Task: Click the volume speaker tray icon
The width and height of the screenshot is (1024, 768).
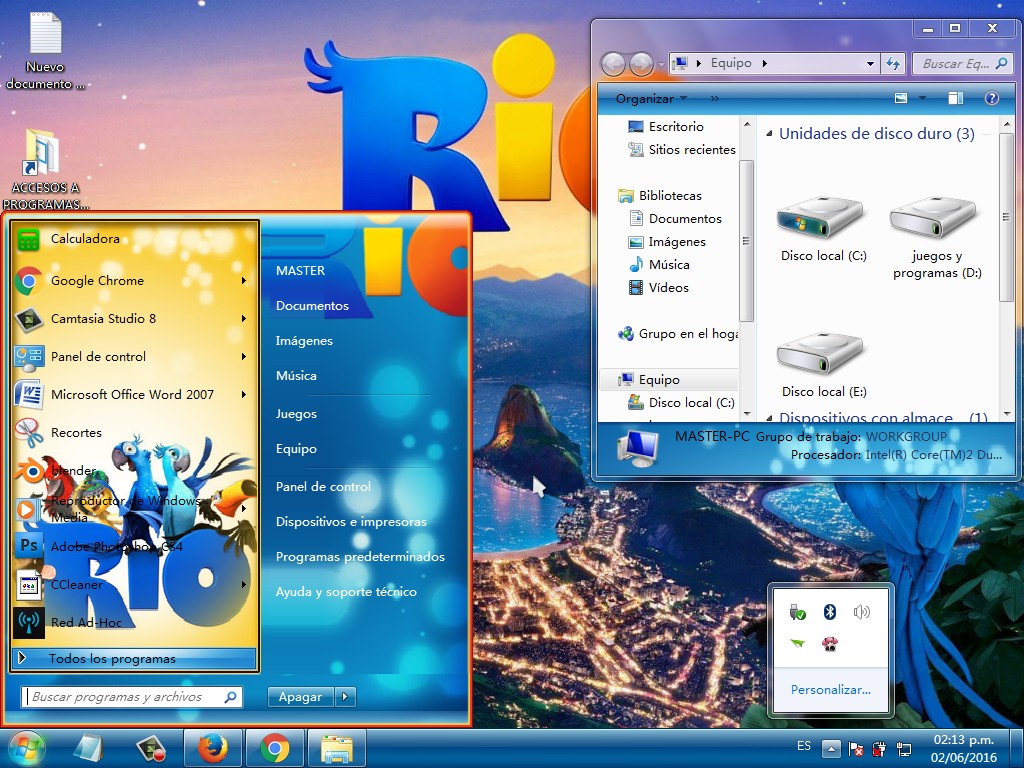Action: pos(861,612)
